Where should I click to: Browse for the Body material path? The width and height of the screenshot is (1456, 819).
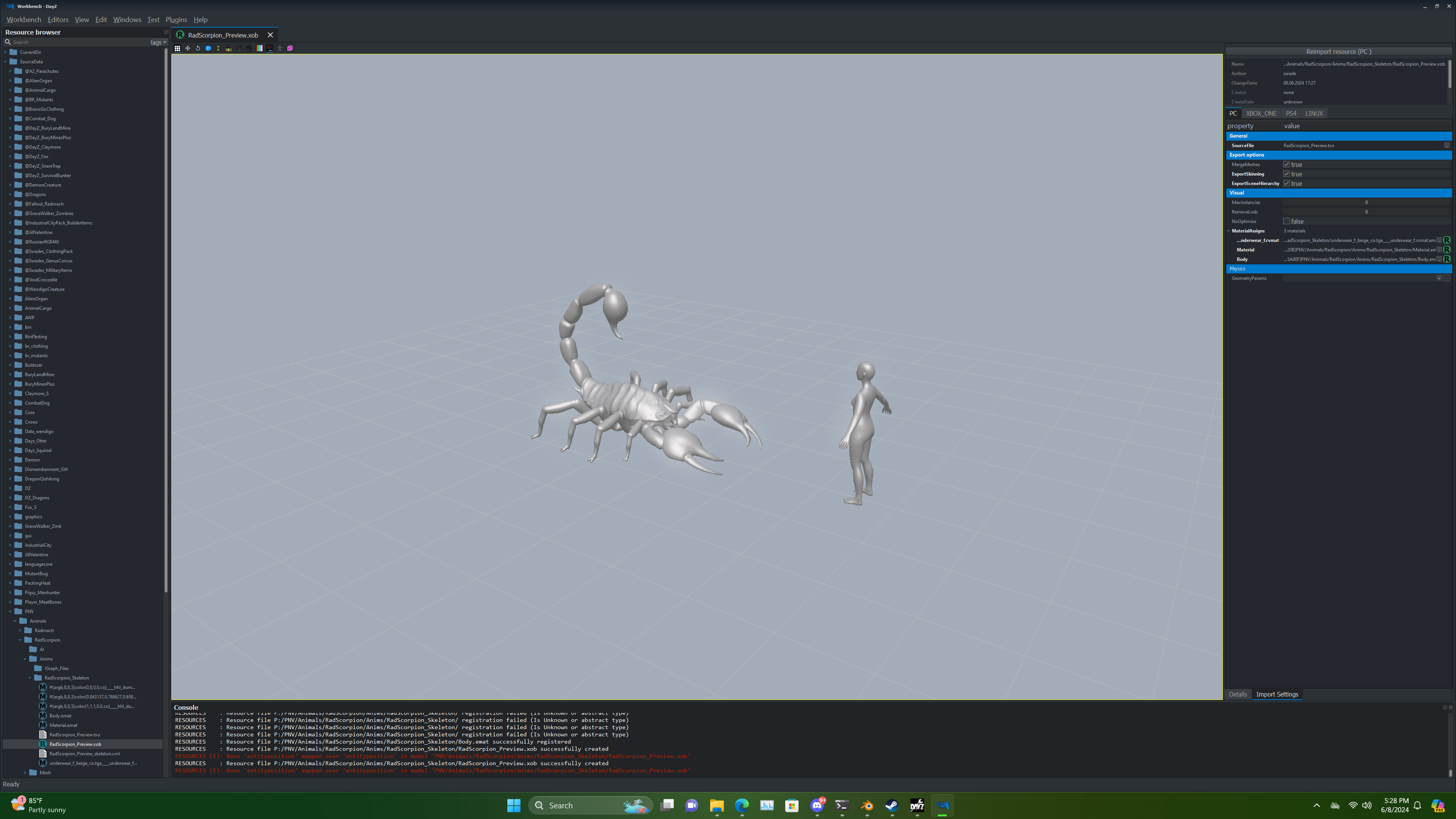1439,259
